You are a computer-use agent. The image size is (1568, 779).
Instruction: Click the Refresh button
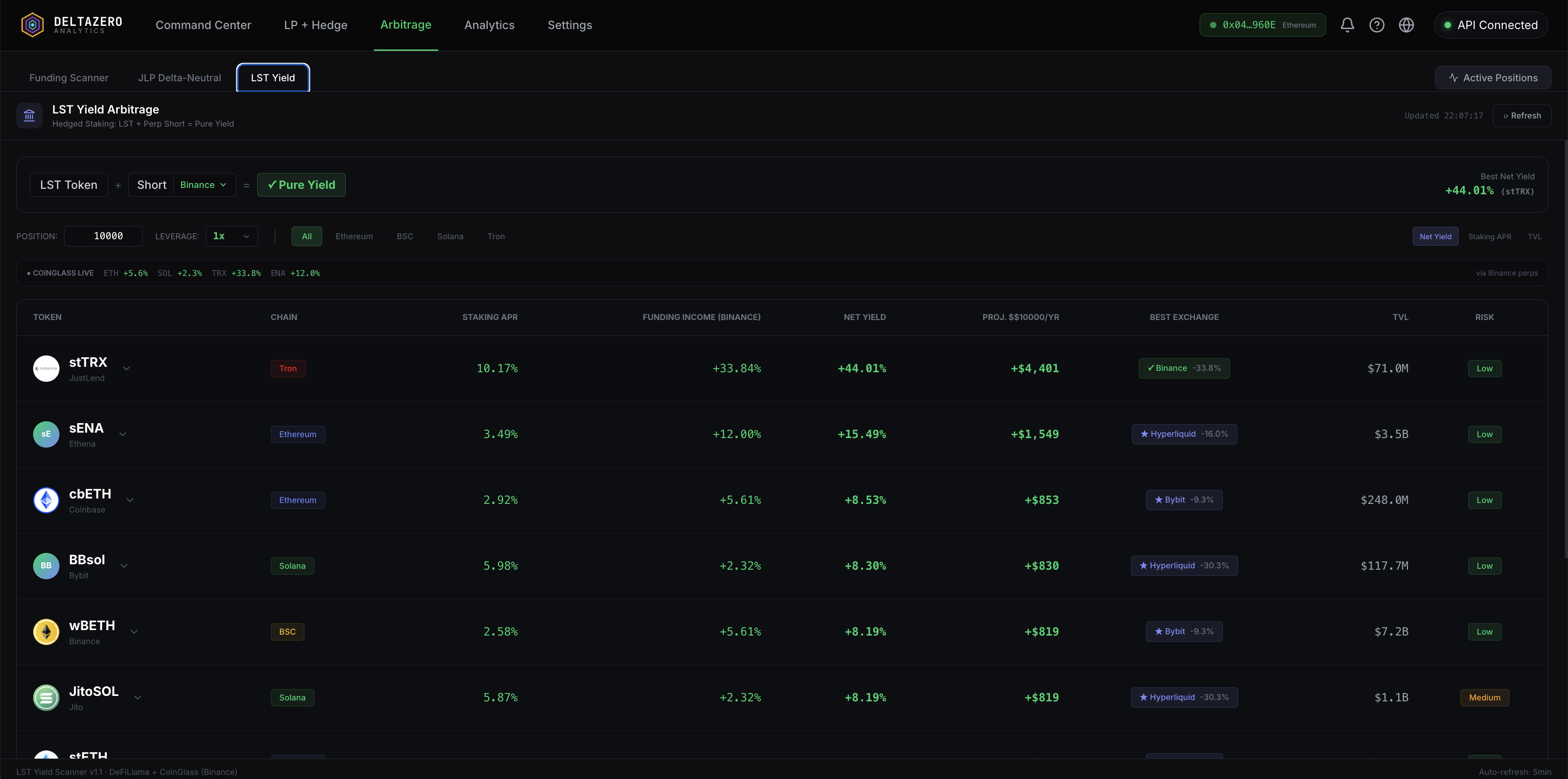point(1521,116)
